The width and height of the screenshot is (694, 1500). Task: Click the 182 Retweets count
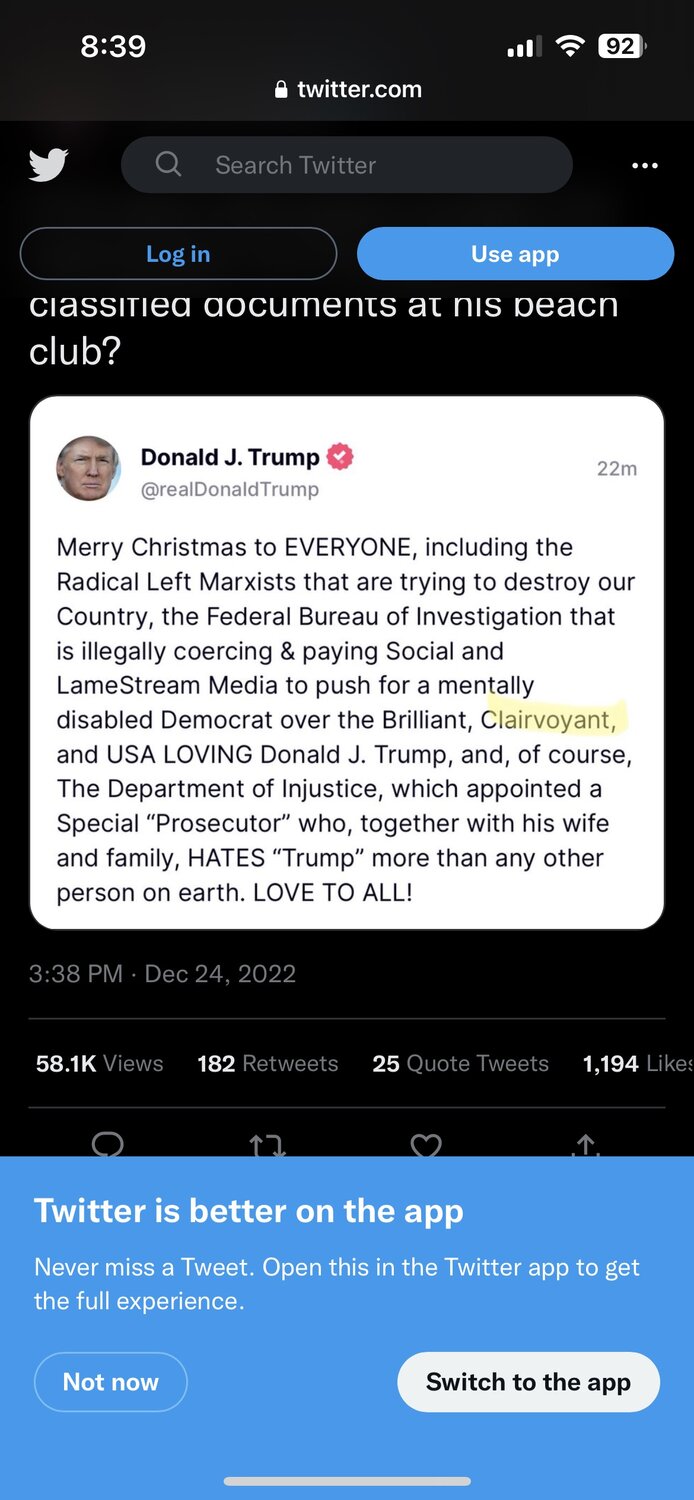267,1063
